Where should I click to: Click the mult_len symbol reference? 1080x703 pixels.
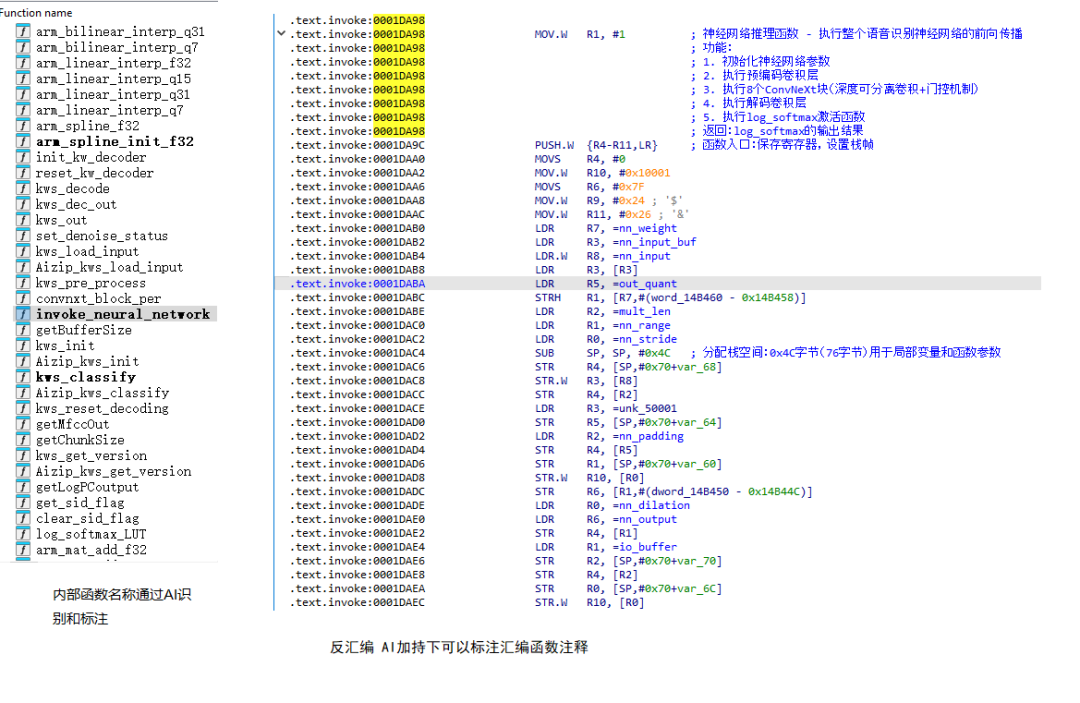(x=645, y=311)
